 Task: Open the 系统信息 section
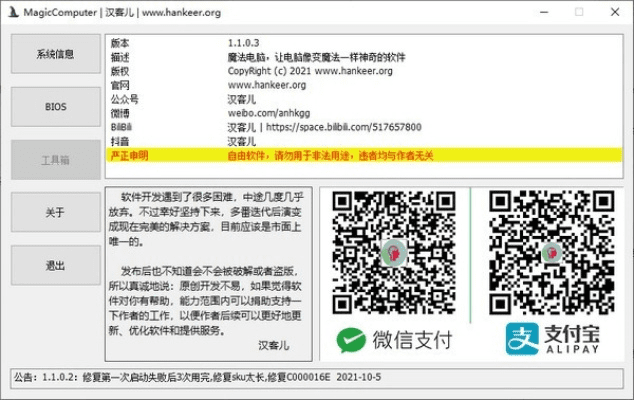coord(56,54)
